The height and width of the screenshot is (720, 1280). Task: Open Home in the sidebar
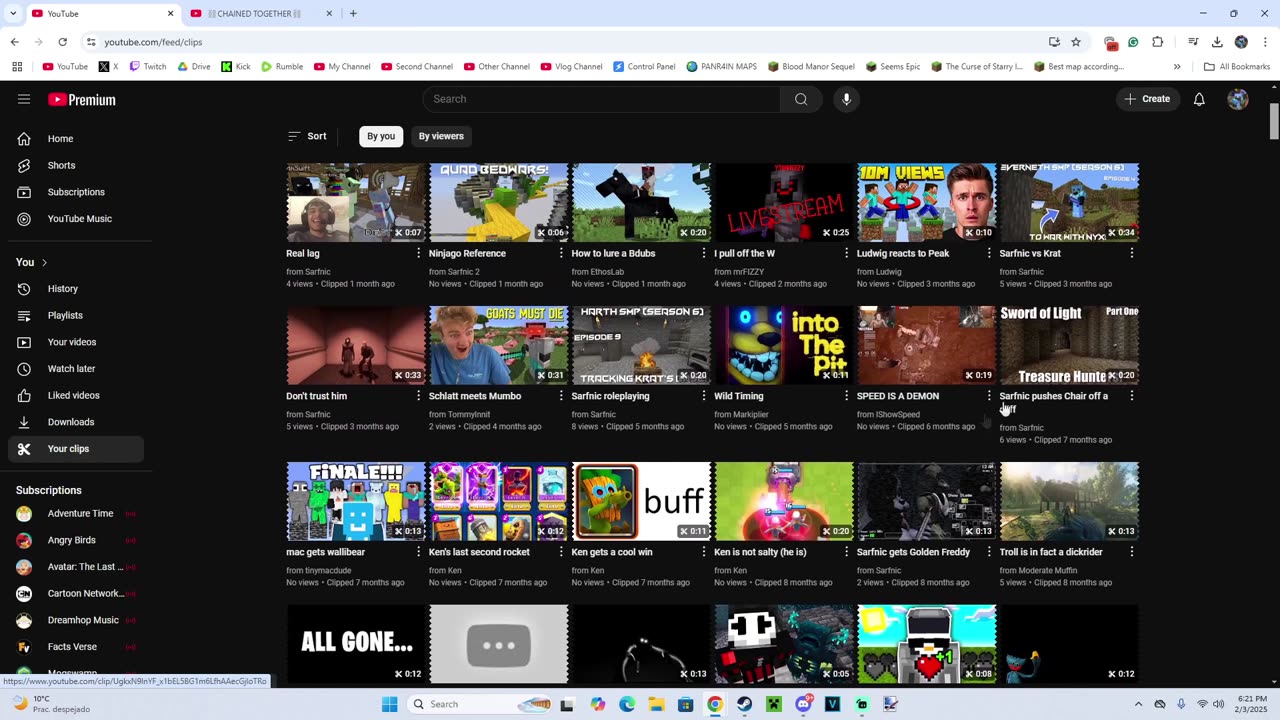[76, 139]
